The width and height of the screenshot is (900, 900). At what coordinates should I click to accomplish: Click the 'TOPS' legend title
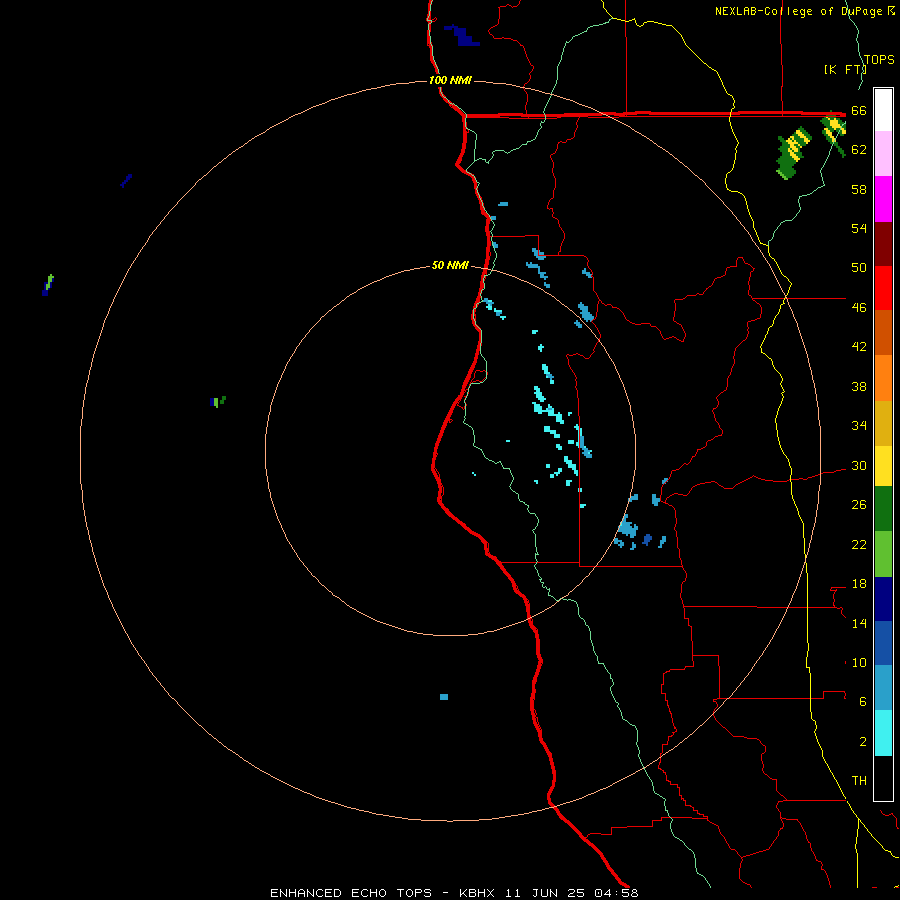click(x=879, y=60)
